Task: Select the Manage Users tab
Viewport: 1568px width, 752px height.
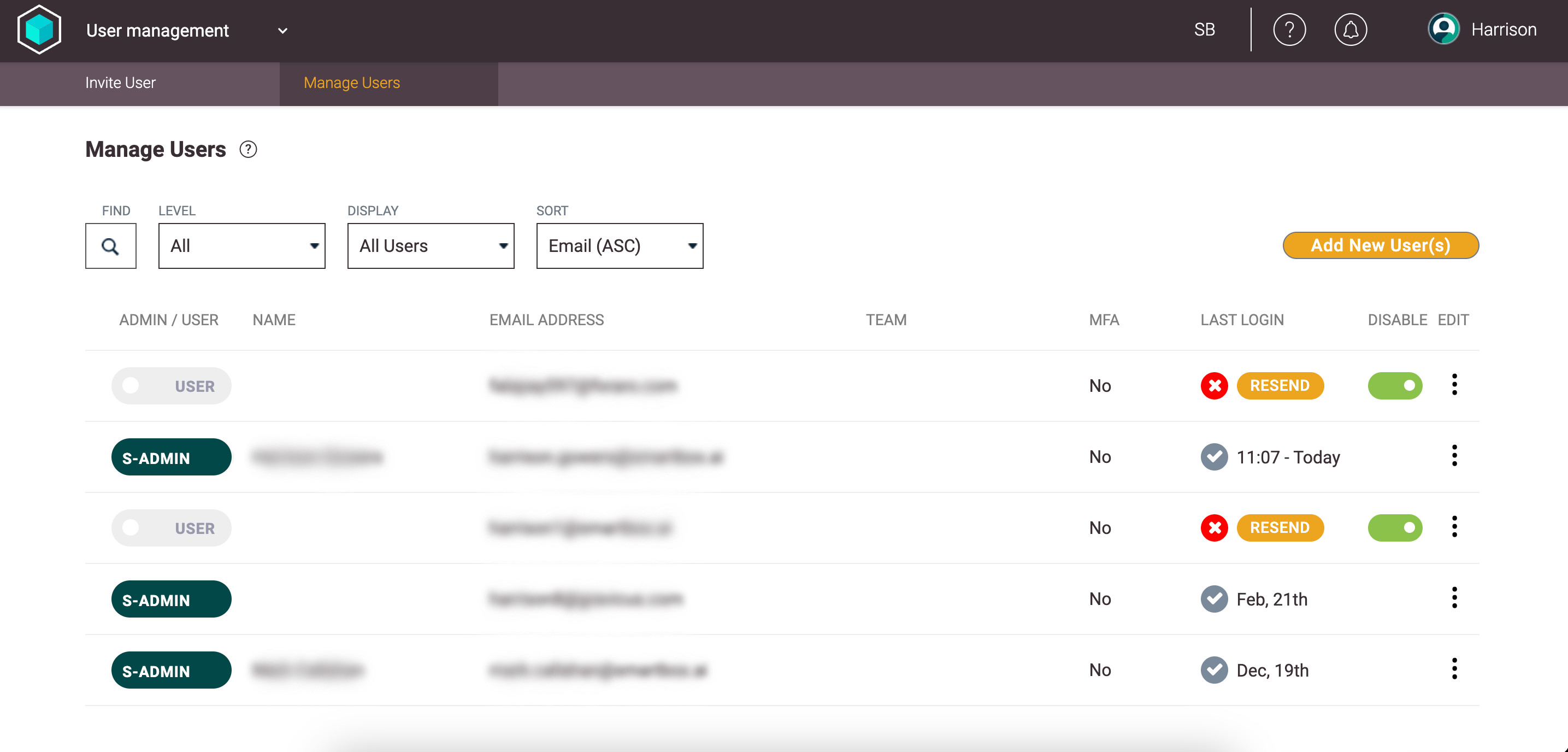Action: (352, 83)
